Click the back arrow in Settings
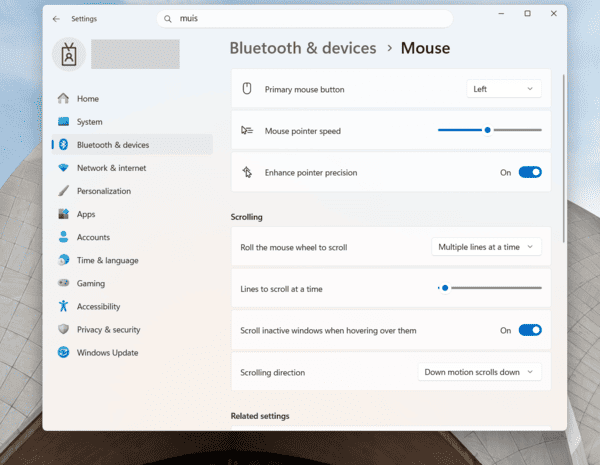The width and height of the screenshot is (600, 465). [56, 19]
